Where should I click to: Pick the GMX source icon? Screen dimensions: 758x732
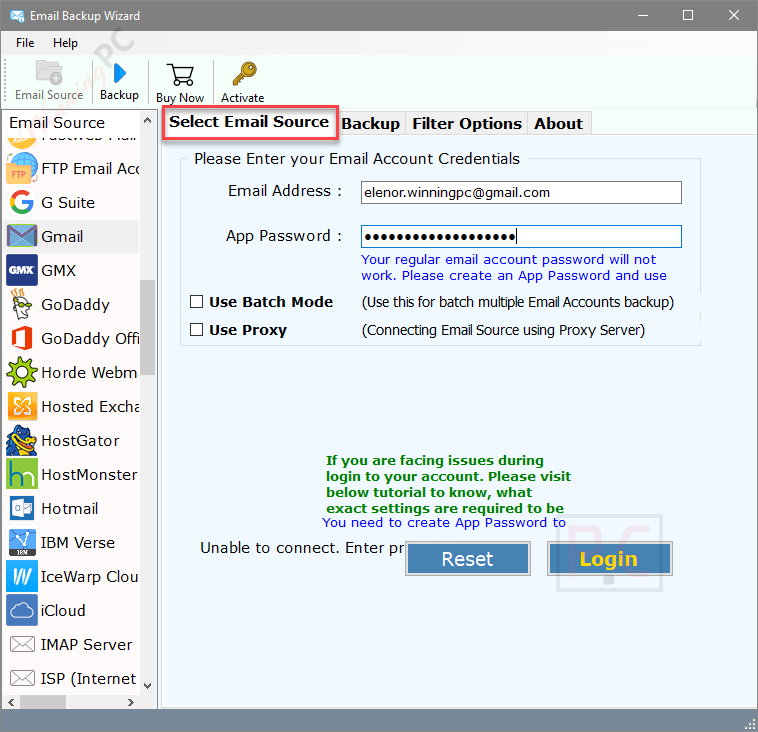pos(22,270)
